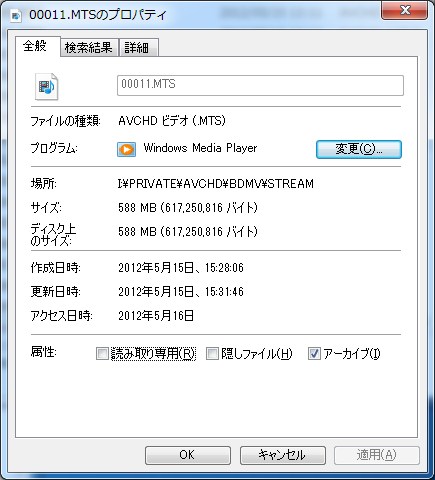The width and height of the screenshot is (435, 480).
Task: Click the サイズ label
Action: click(x=46, y=208)
